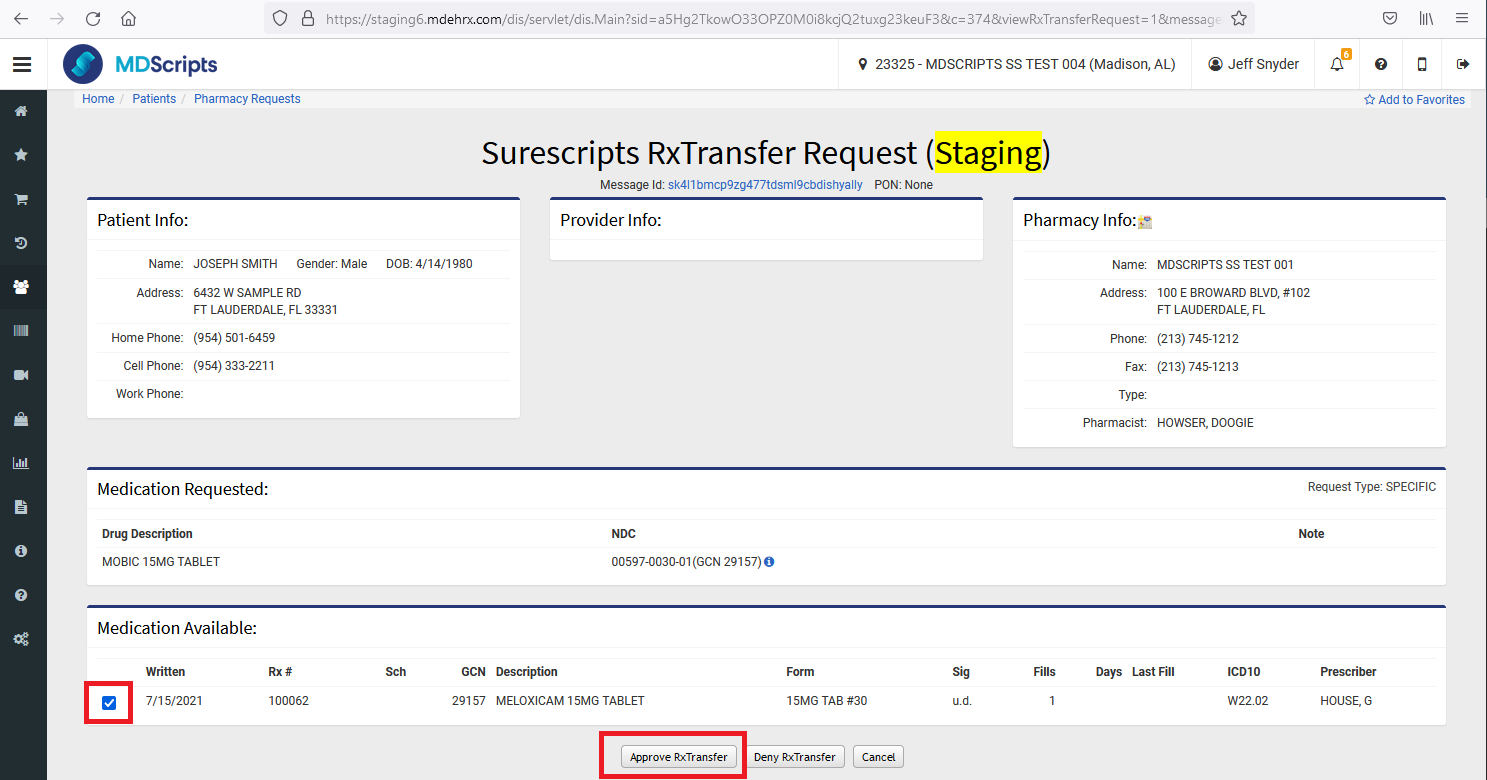Click the shopping cart sidebar icon
The width and height of the screenshot is (1487, 780).
pyautogui.click(x=21, y=199)
